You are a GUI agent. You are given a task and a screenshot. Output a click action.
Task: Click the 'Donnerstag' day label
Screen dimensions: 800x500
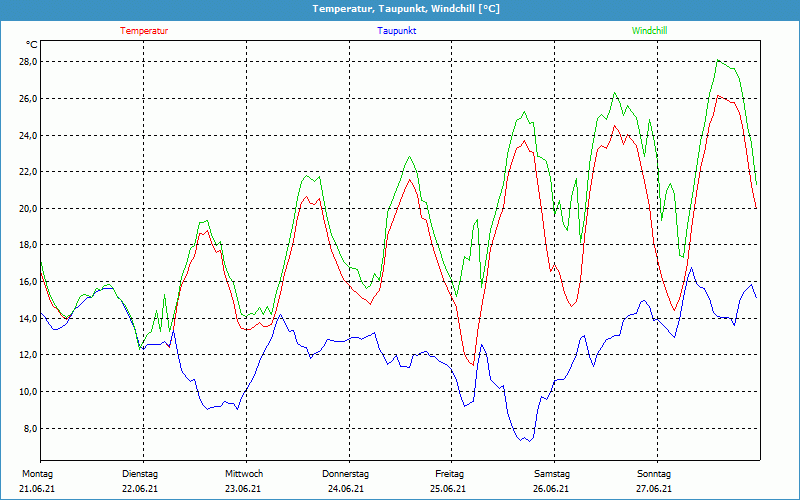[x=345, y=474]
